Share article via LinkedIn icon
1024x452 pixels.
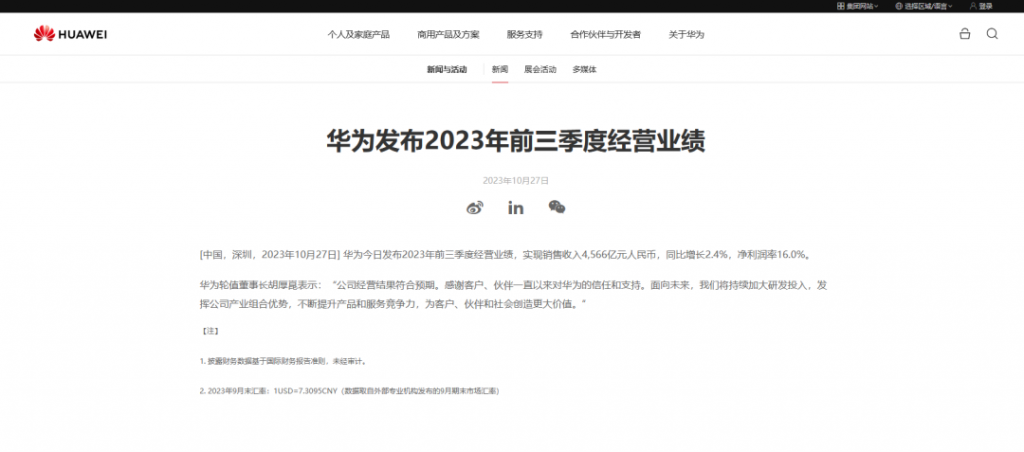coord(516,208)
